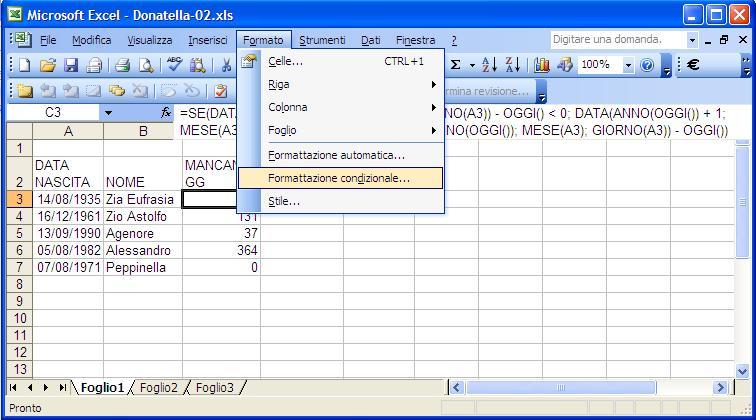Image resolution: width=756 pixels, height=420 pixels.
Task: Click the horizontal scrollbar right arrow
Action: [x=720, y=387]
